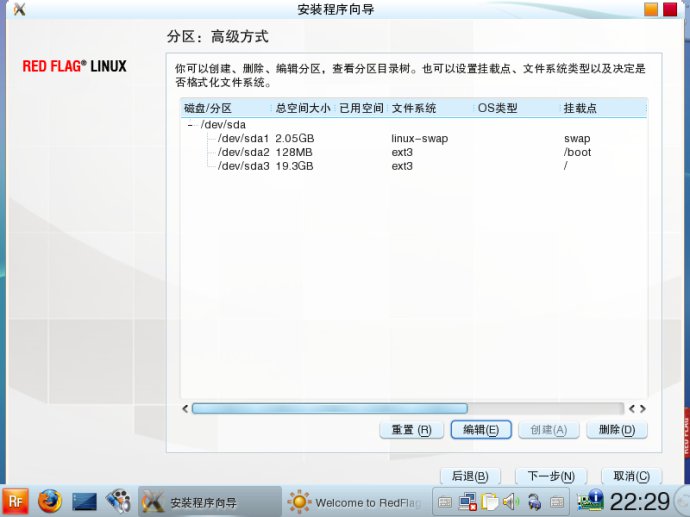Click the volume speaker tray icon
Viewport: 690px width, 517px height.
pos(511,501)
